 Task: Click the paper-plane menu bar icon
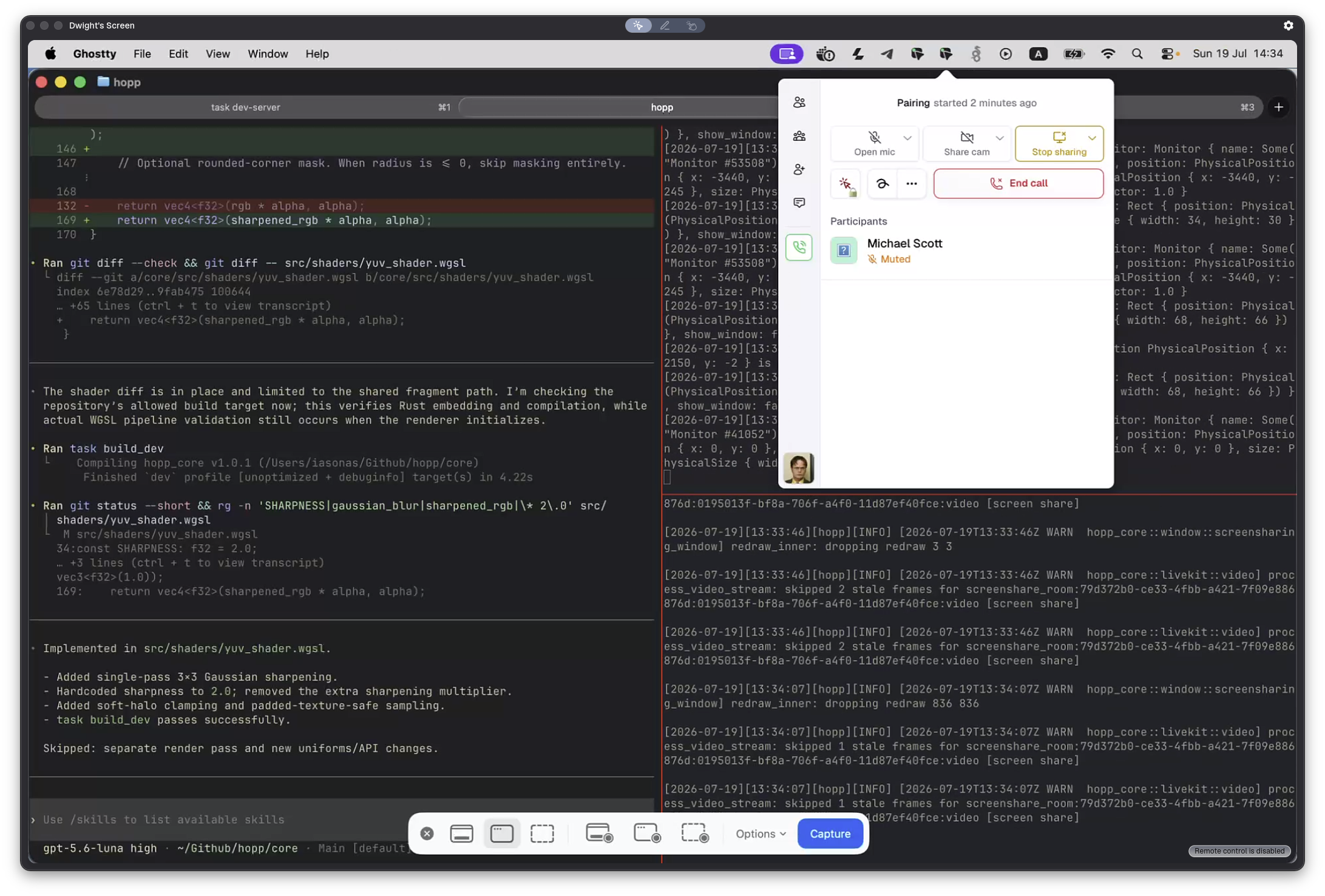[887, 54]
